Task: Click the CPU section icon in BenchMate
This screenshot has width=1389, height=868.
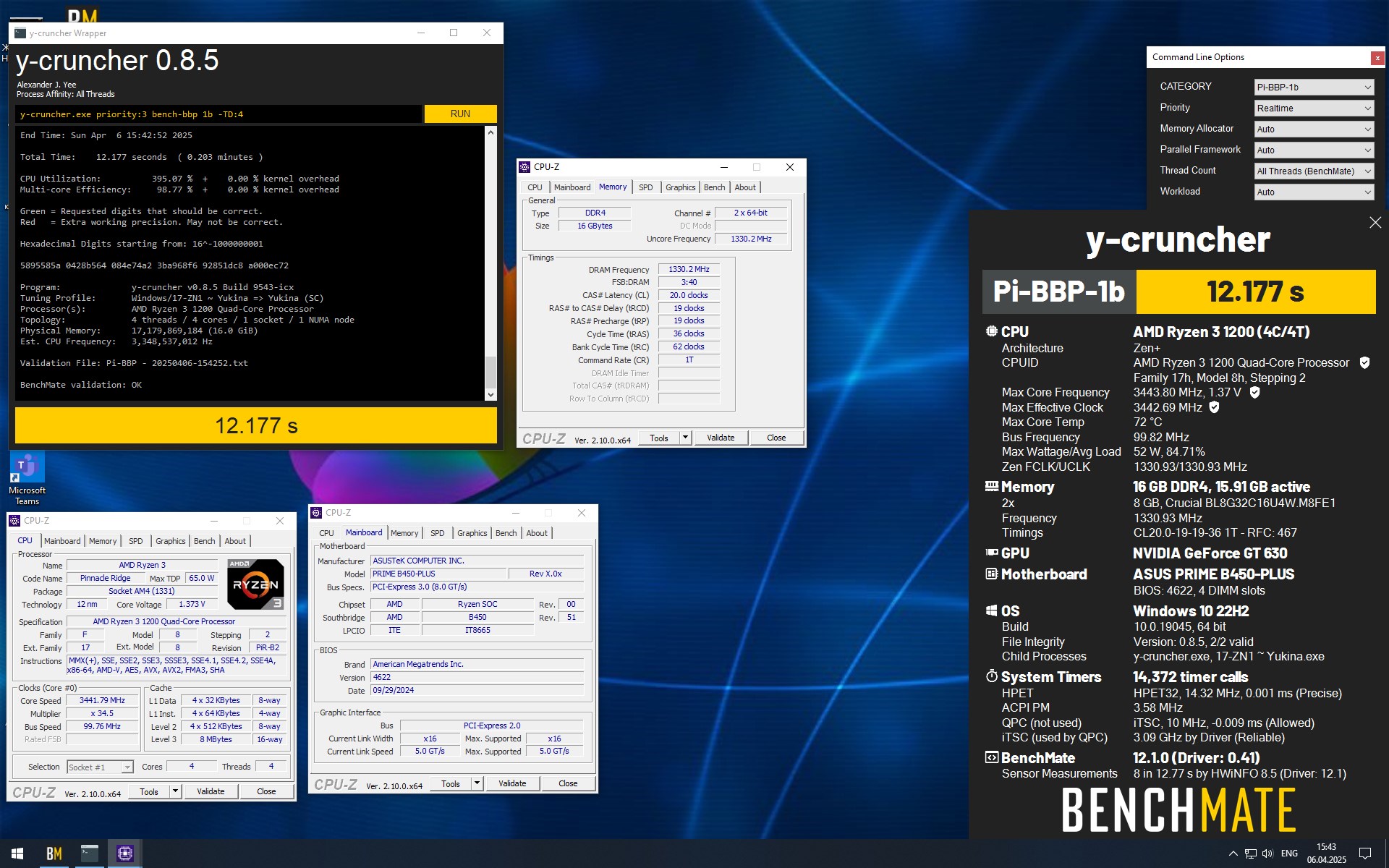Action: [992, 331]
